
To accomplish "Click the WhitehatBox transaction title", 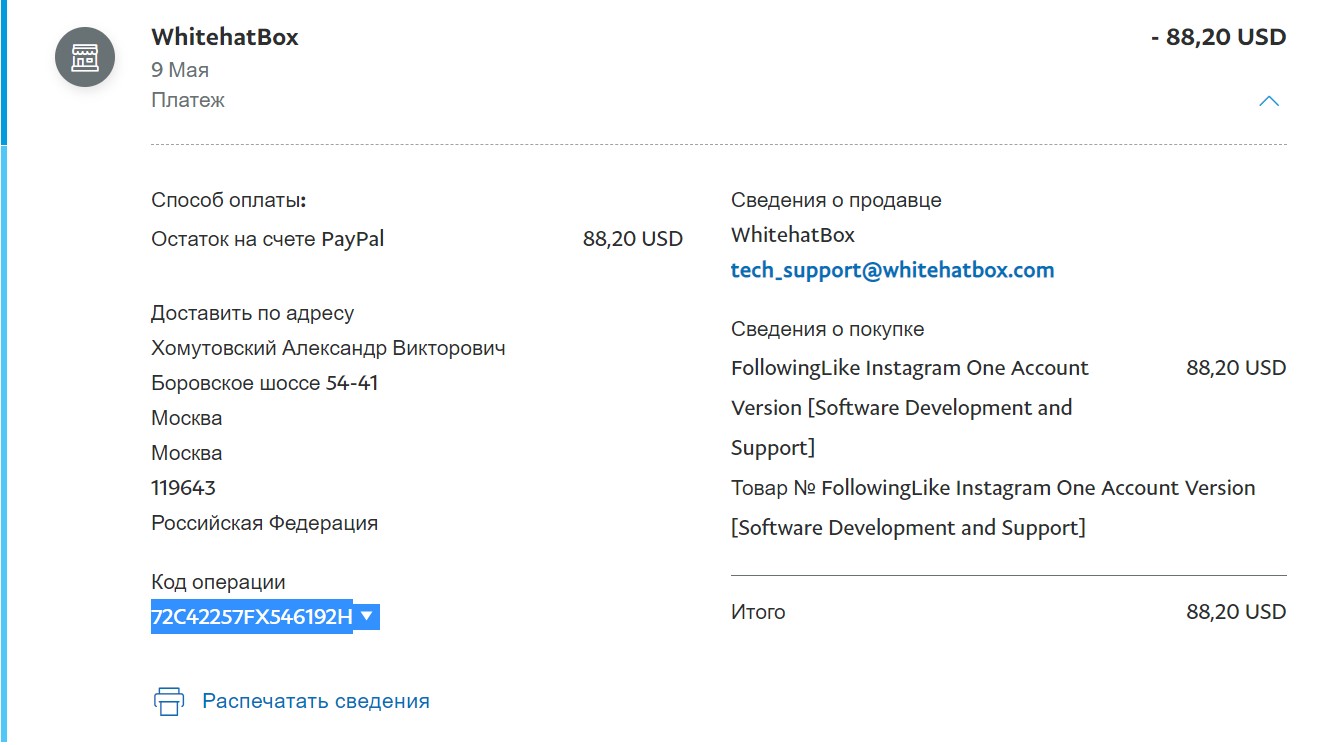I will [x=225, y=37].
